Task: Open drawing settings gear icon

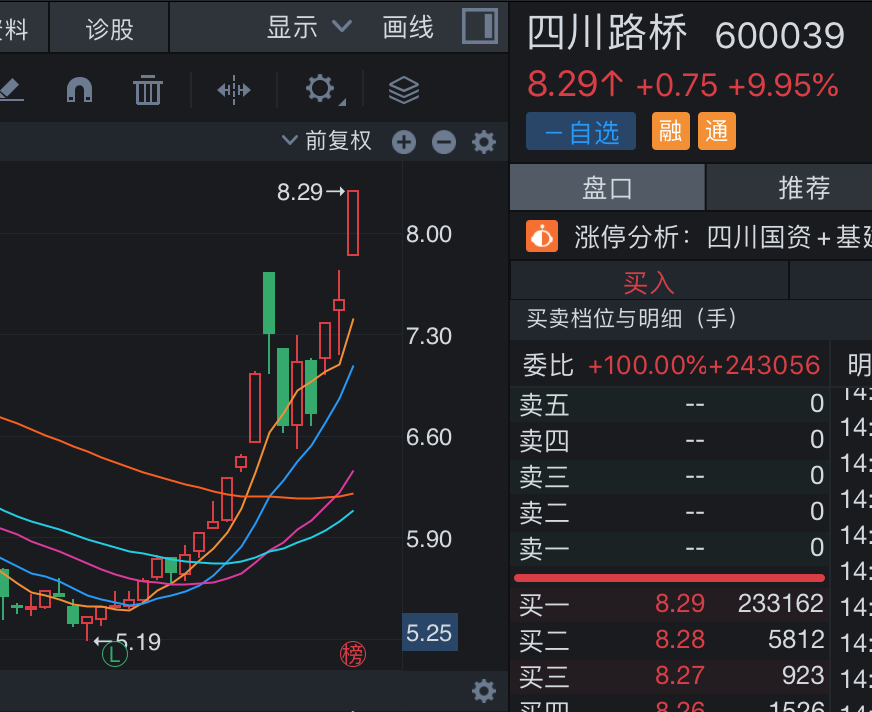Action: click(322, 89)
